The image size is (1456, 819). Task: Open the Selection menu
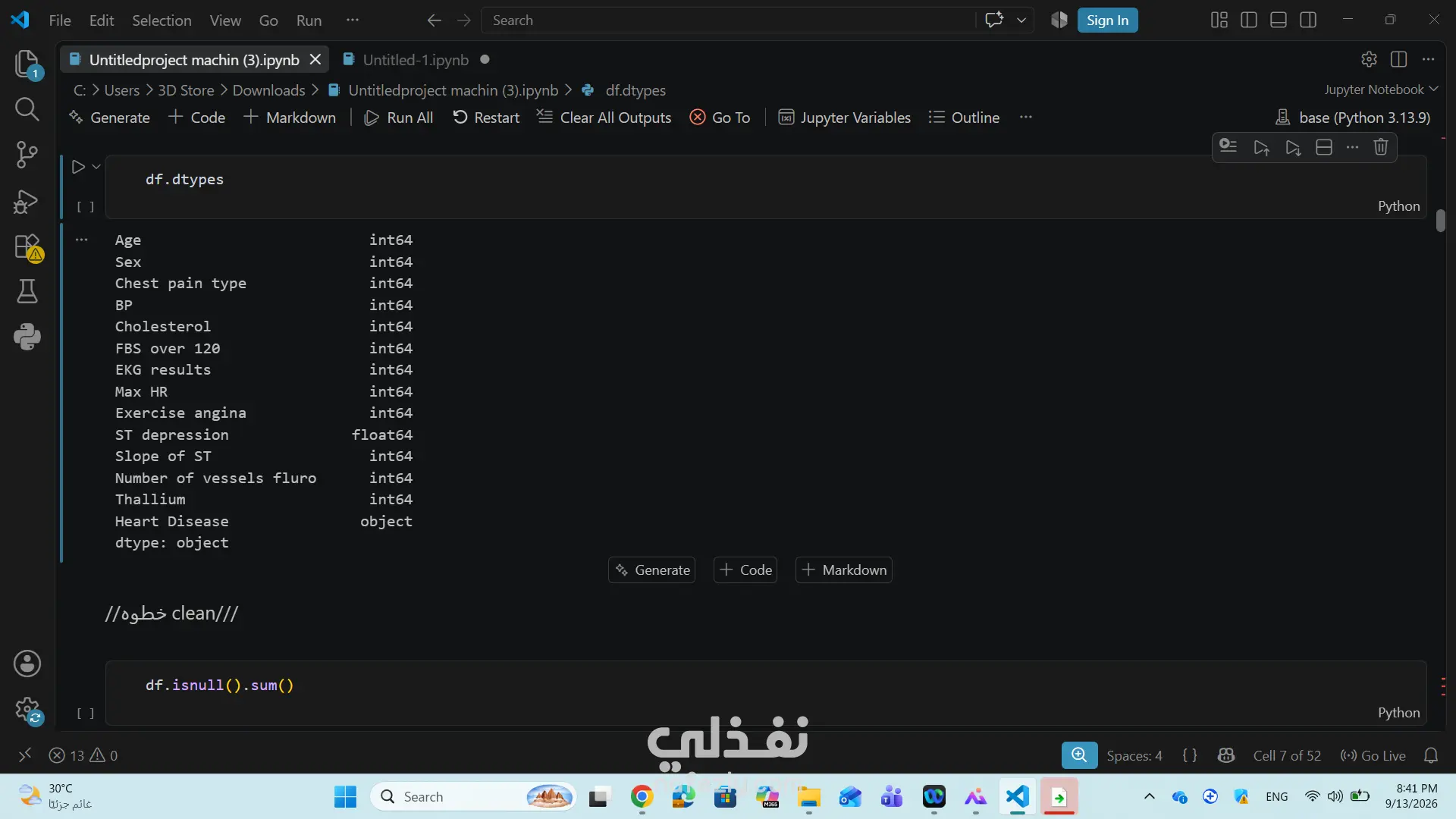(162, 20)
